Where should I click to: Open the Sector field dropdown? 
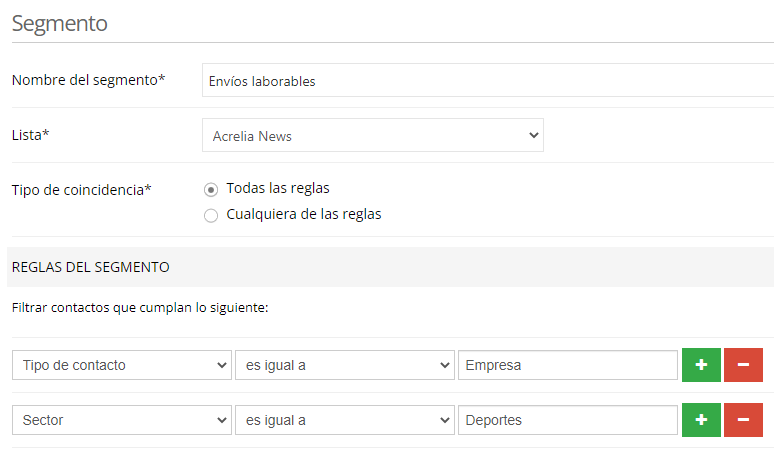point(122,420)
